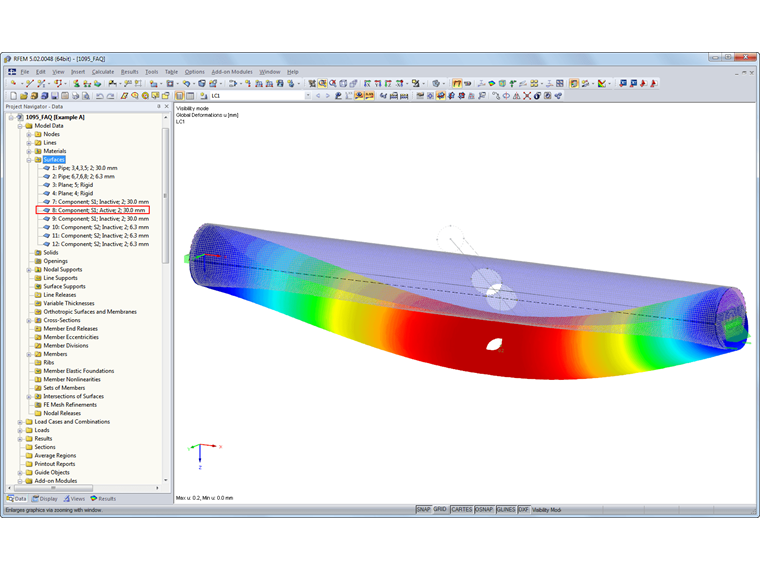
Task: Select 'Printout Reports' tree item
Action: 54,464
